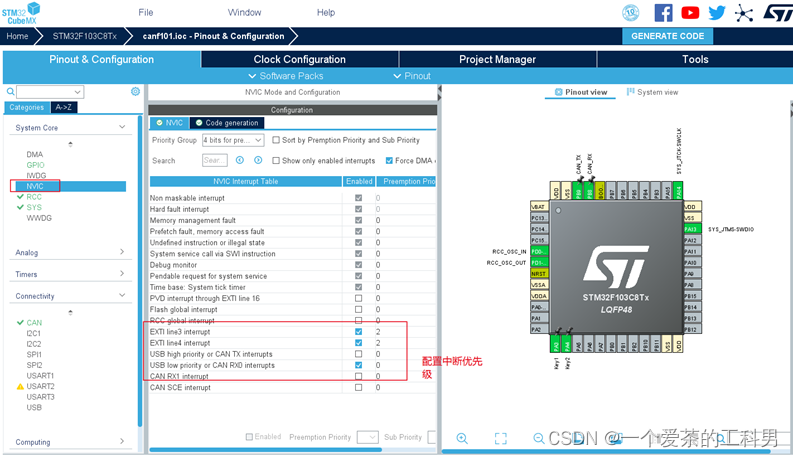Viewport: 793px width, 457px height.
Task: Click the VBAT pin on the chip
Action: click(x=539, y=207)
